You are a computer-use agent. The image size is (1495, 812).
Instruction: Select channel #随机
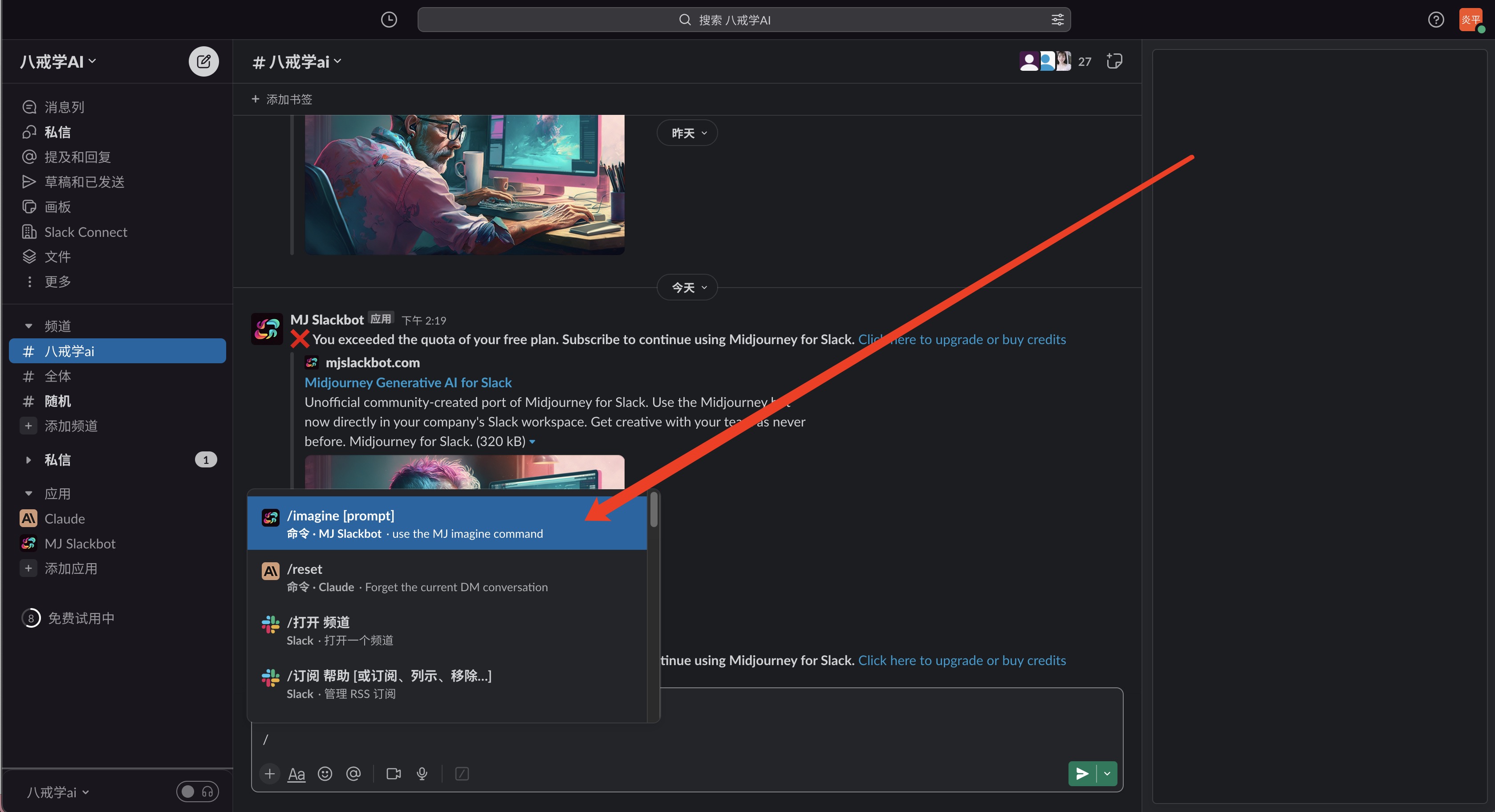click(117, 401)
